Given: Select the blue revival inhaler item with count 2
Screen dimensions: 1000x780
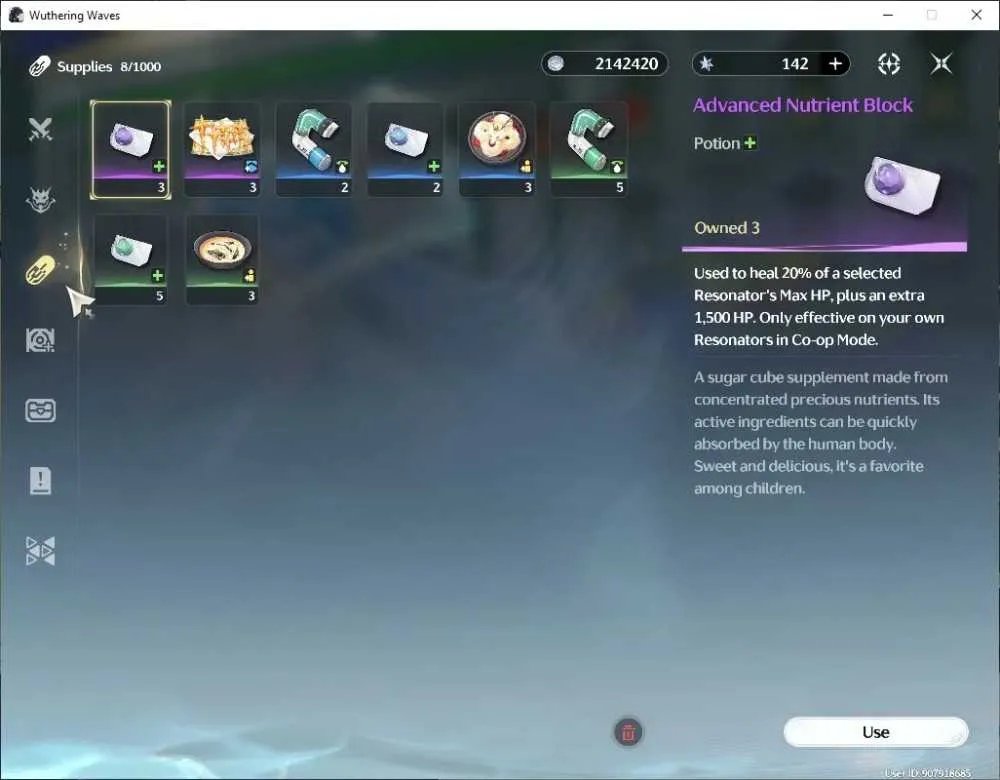Looking at the screenshot, I should click(314, 149).
